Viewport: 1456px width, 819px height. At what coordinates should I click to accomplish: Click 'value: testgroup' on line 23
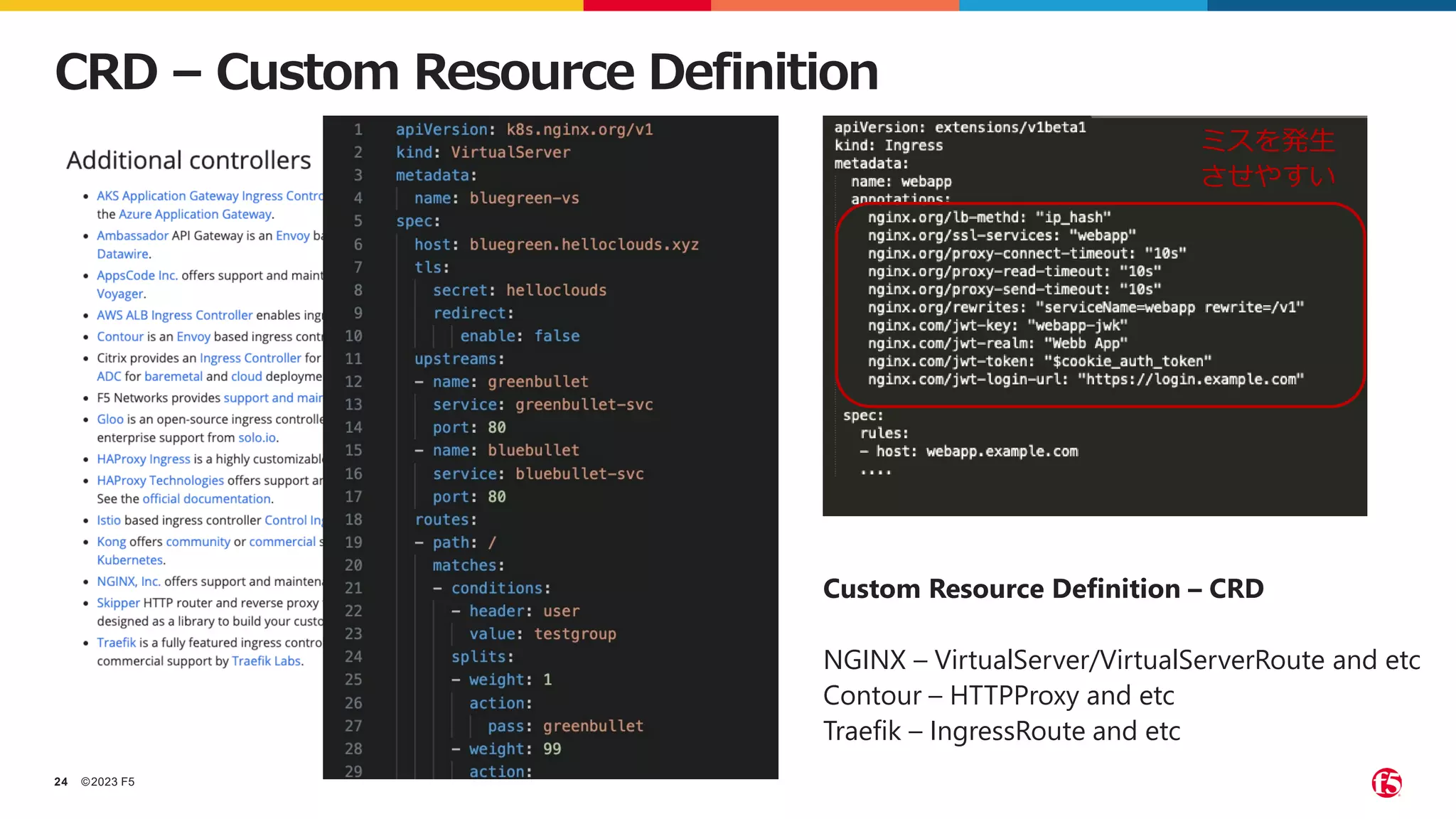coord(542,633)
